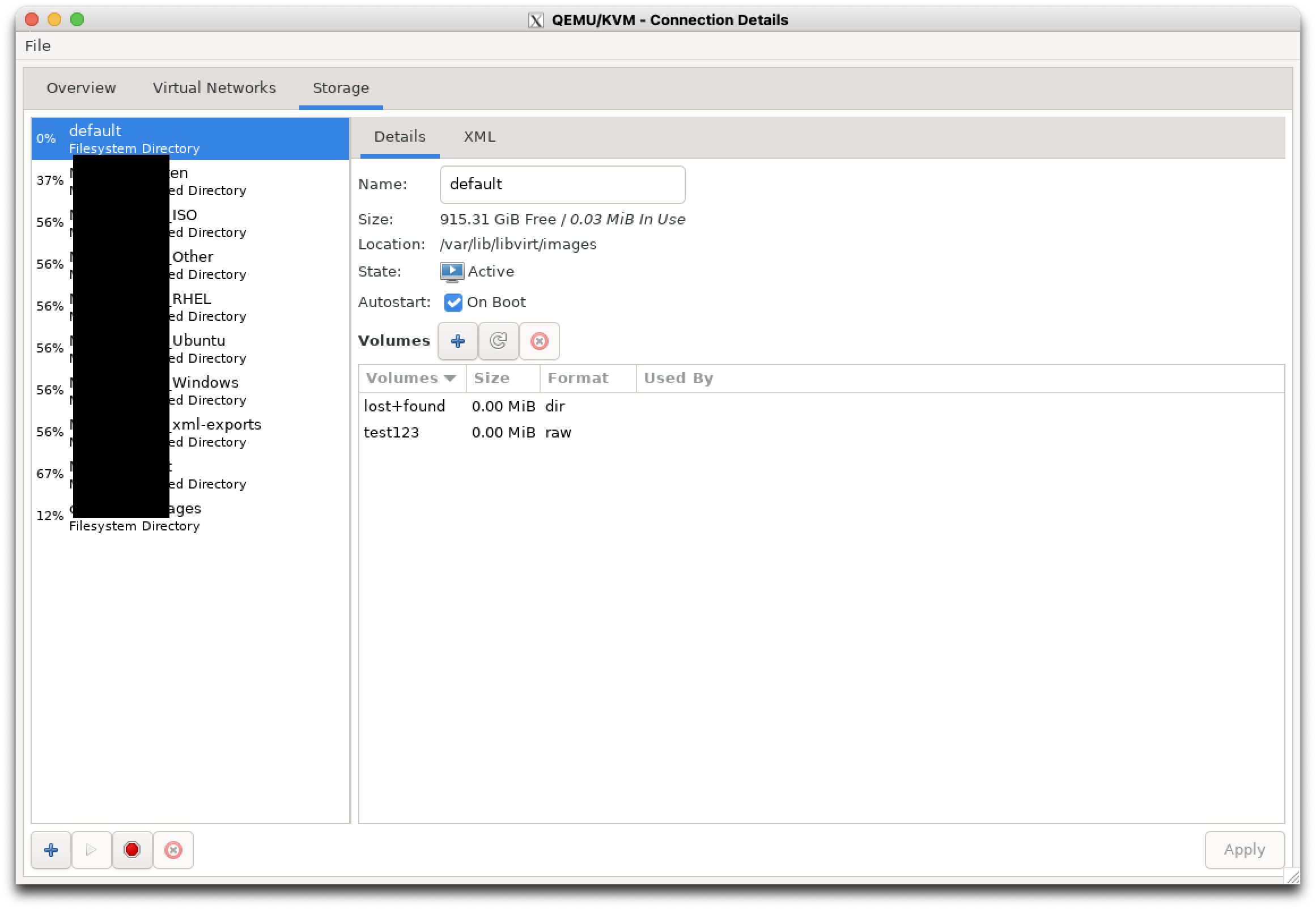Switch to the XML tab
The height and width of the screenshot is (909, 1316).
click(479, 137)
